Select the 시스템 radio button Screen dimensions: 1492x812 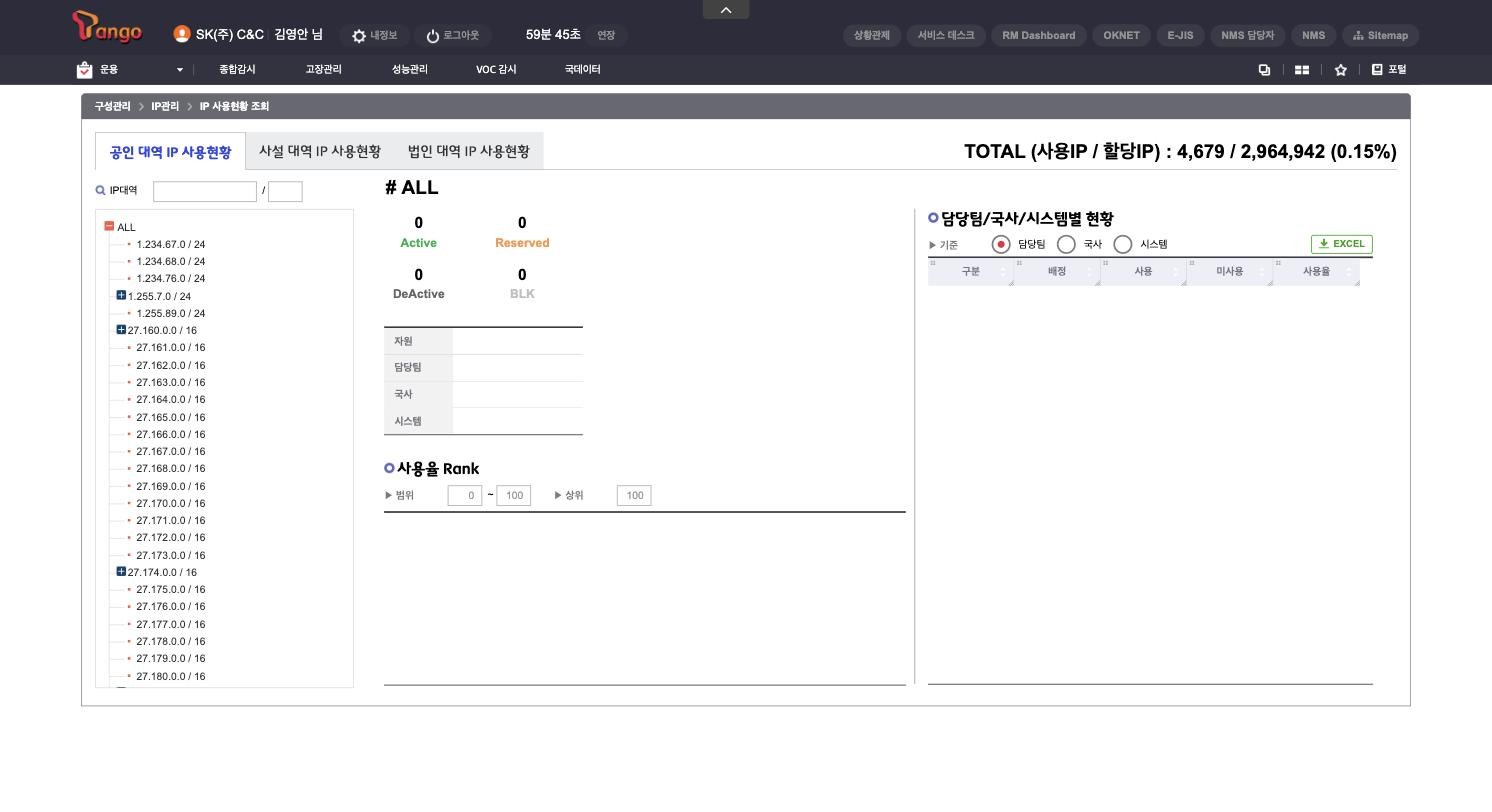click(x=1123, y=244)
